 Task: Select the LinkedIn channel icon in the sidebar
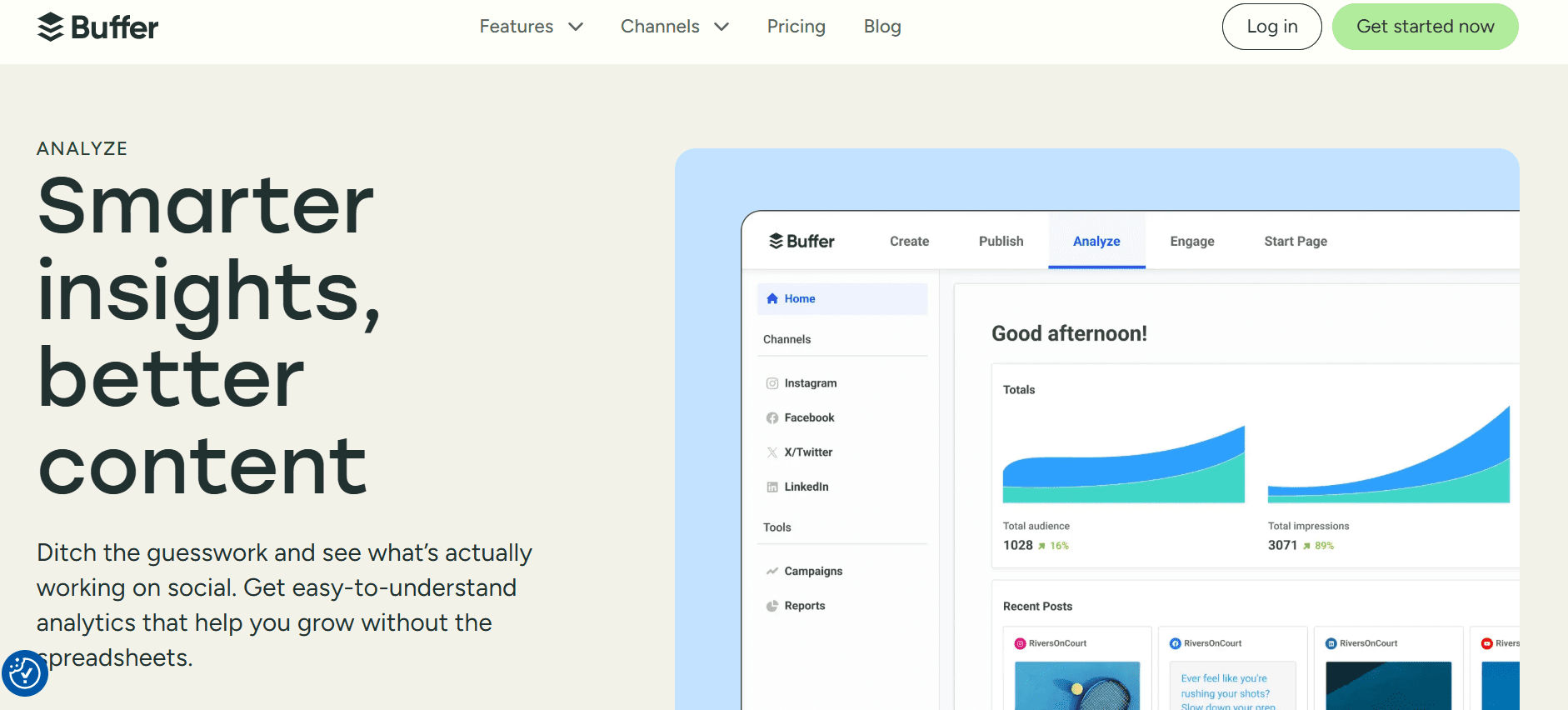coord(773,487)
